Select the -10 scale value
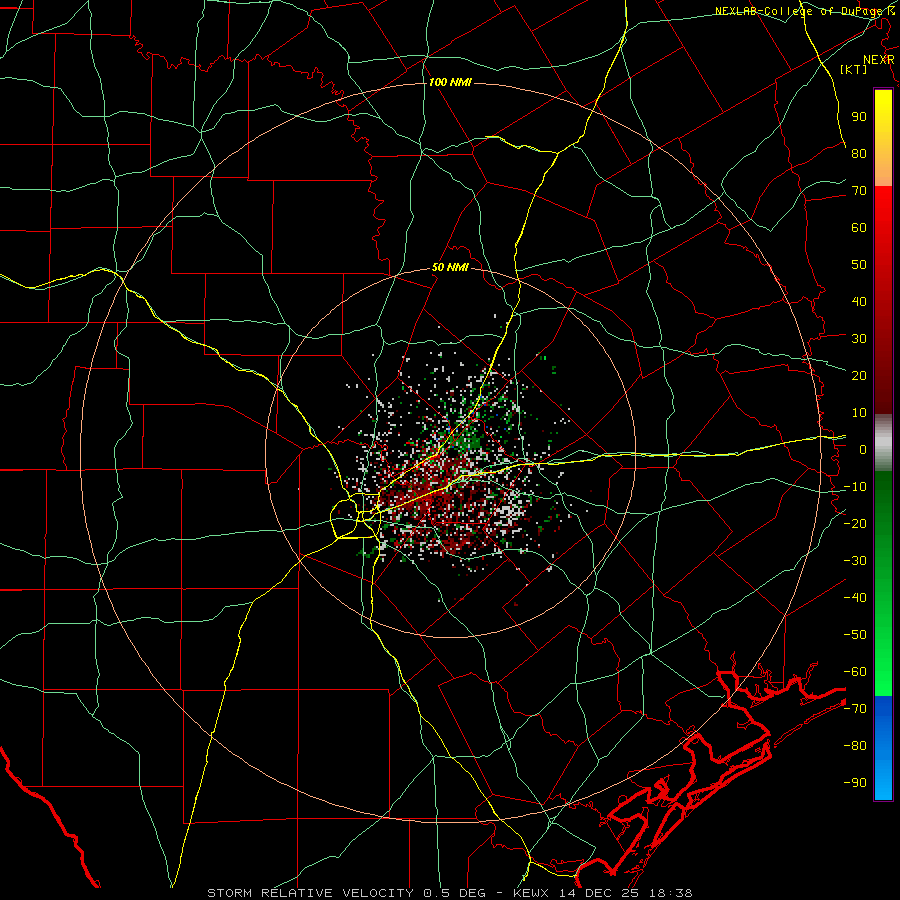Screen dimensions: 900x900 pos(855,487)
